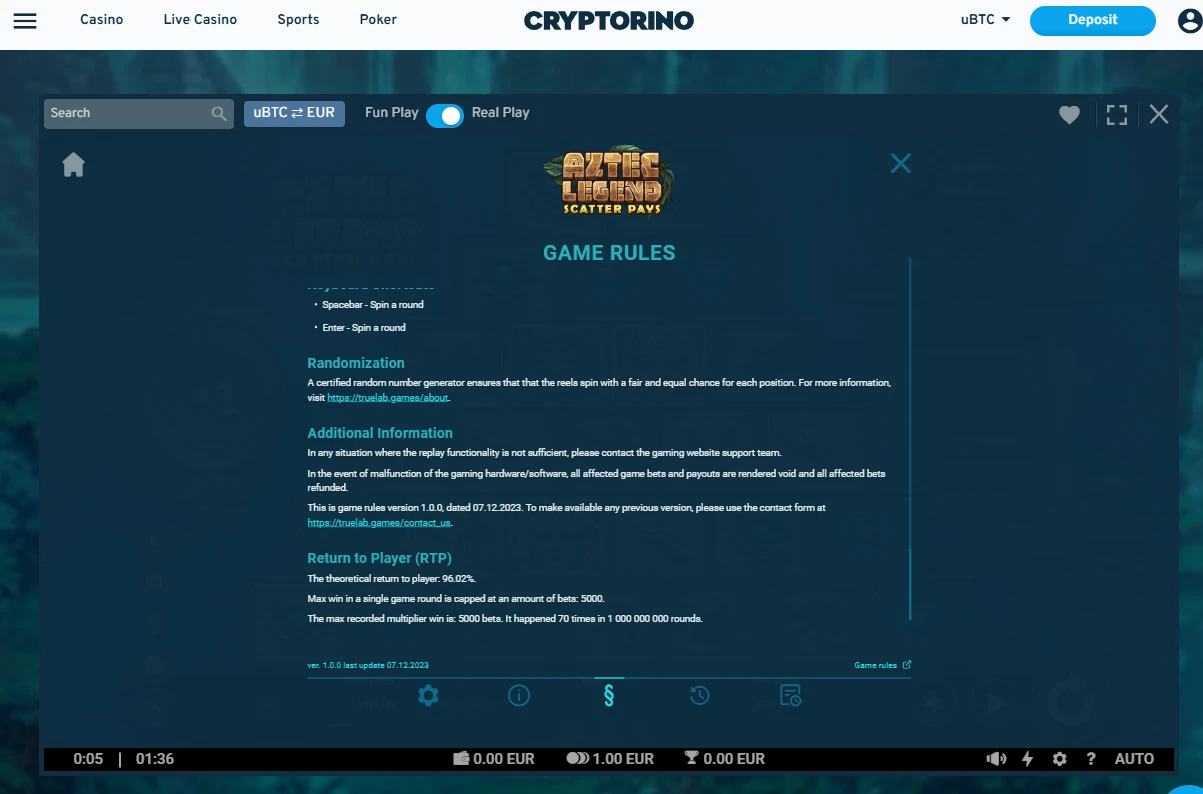
Task: Click the trophy win amount 0.00 EUR
Action: tap(725, 759)
